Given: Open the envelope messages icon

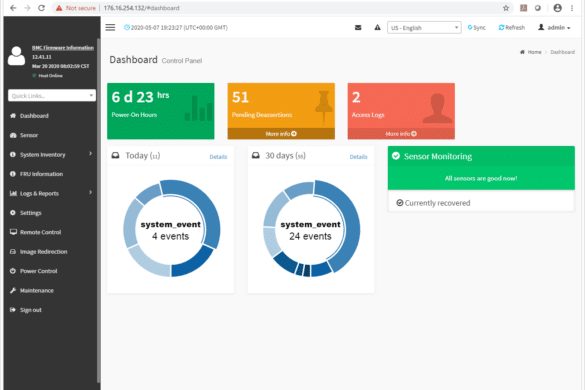Looking at the screenshot, I should coord(358,27).
